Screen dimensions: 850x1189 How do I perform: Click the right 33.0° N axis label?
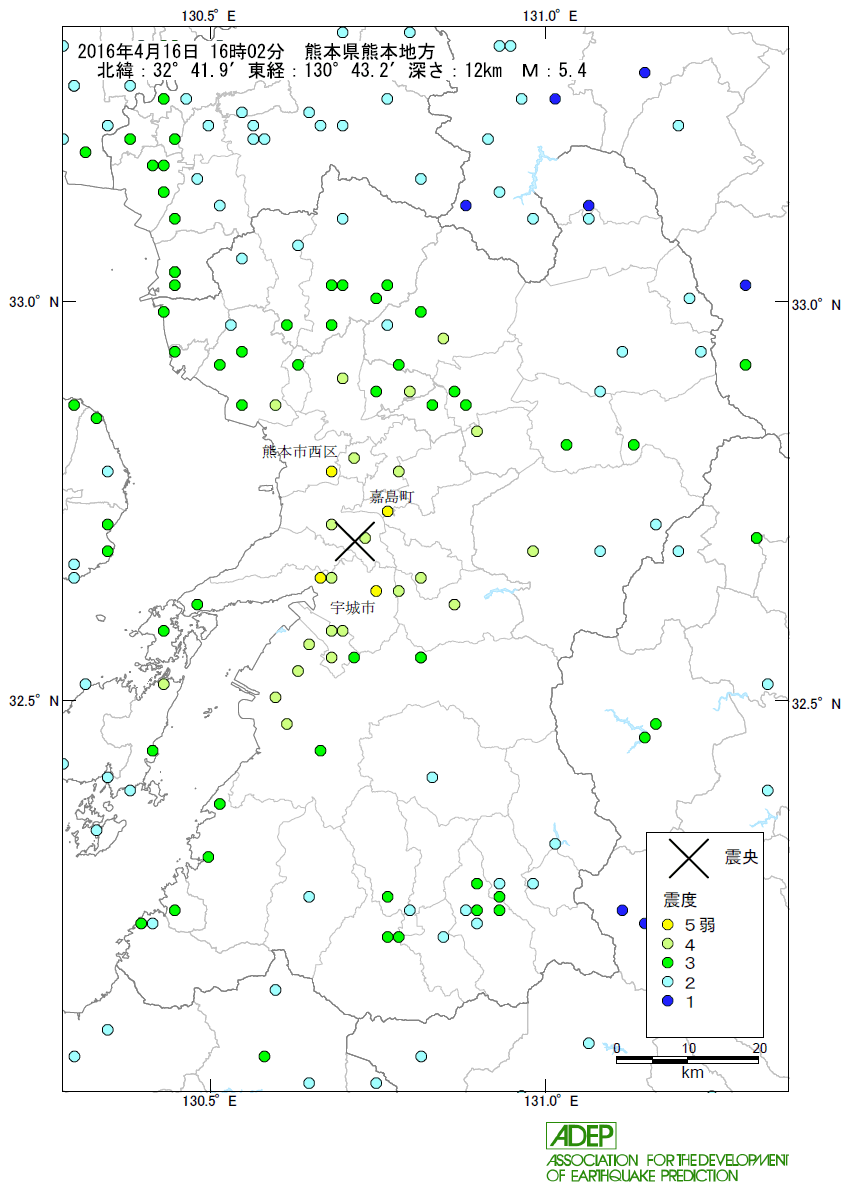816,305
